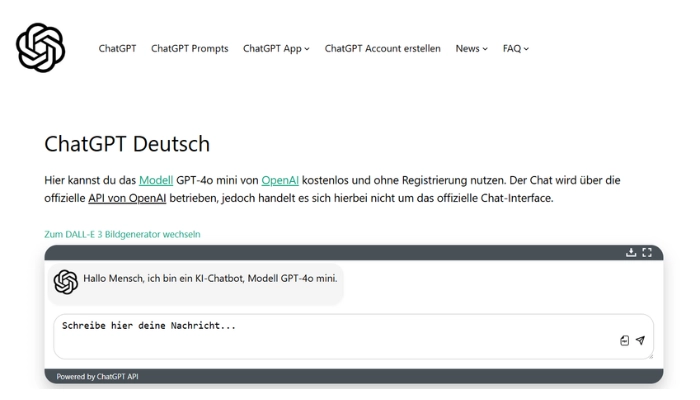Click the Powered by ChatGPT API text

pyautogui.click(x=97, y=377)
